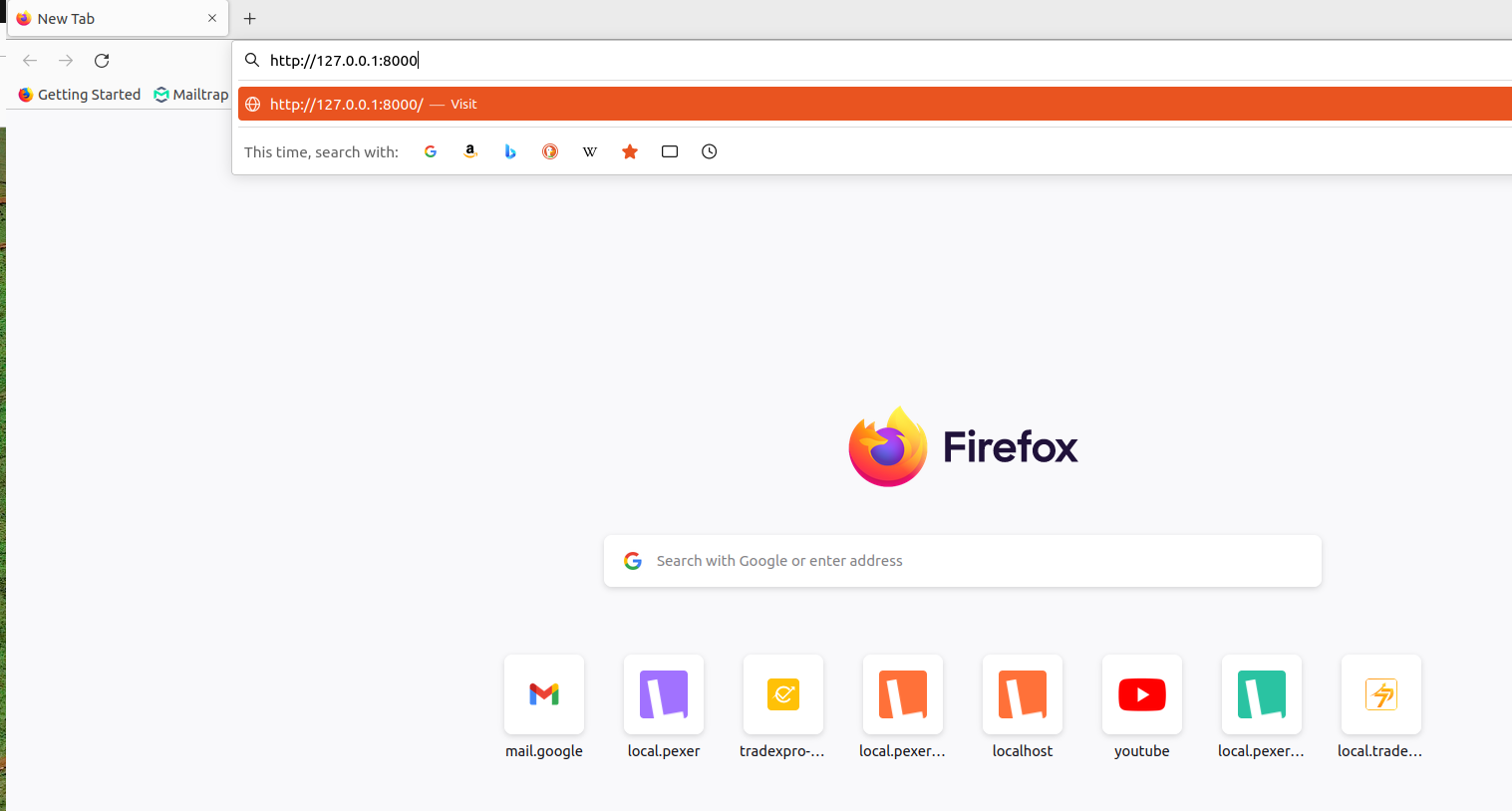Open the Getting Started bookmark
Image resolution: width=1512 pixels, height=811 pixels.
80,95
